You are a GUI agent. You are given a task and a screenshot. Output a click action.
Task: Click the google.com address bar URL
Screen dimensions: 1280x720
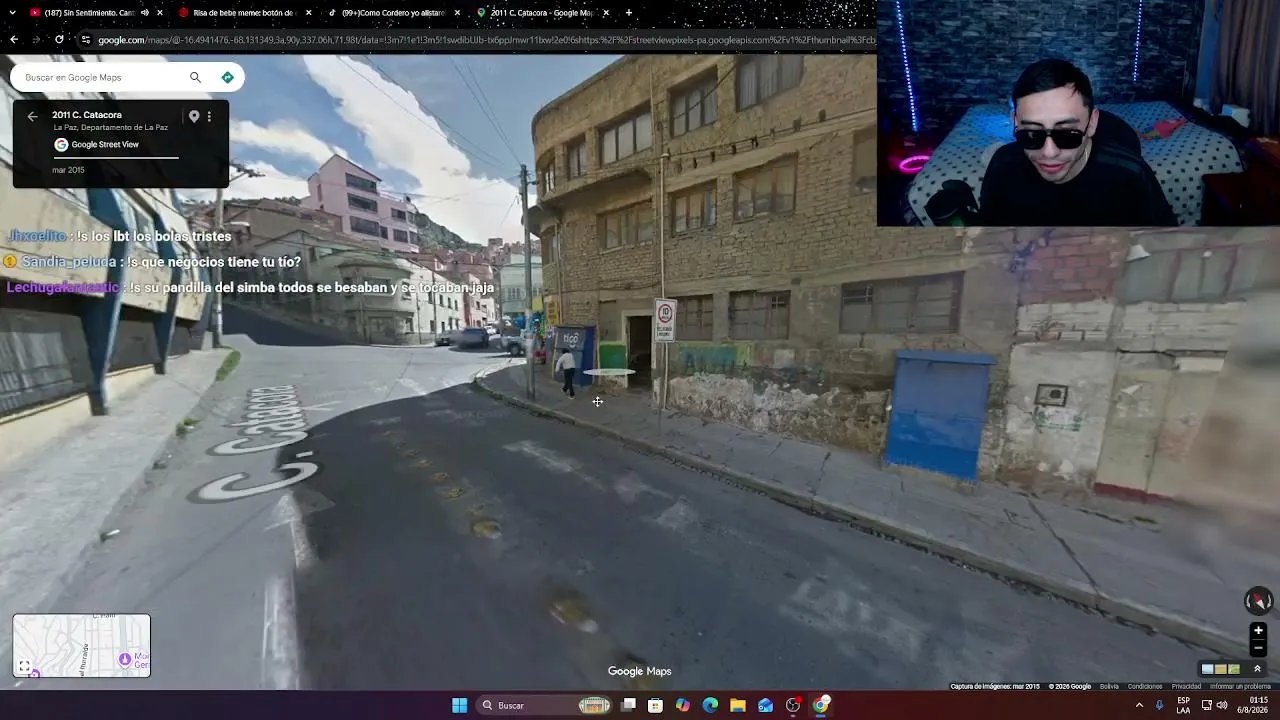[x=486, y=40]
